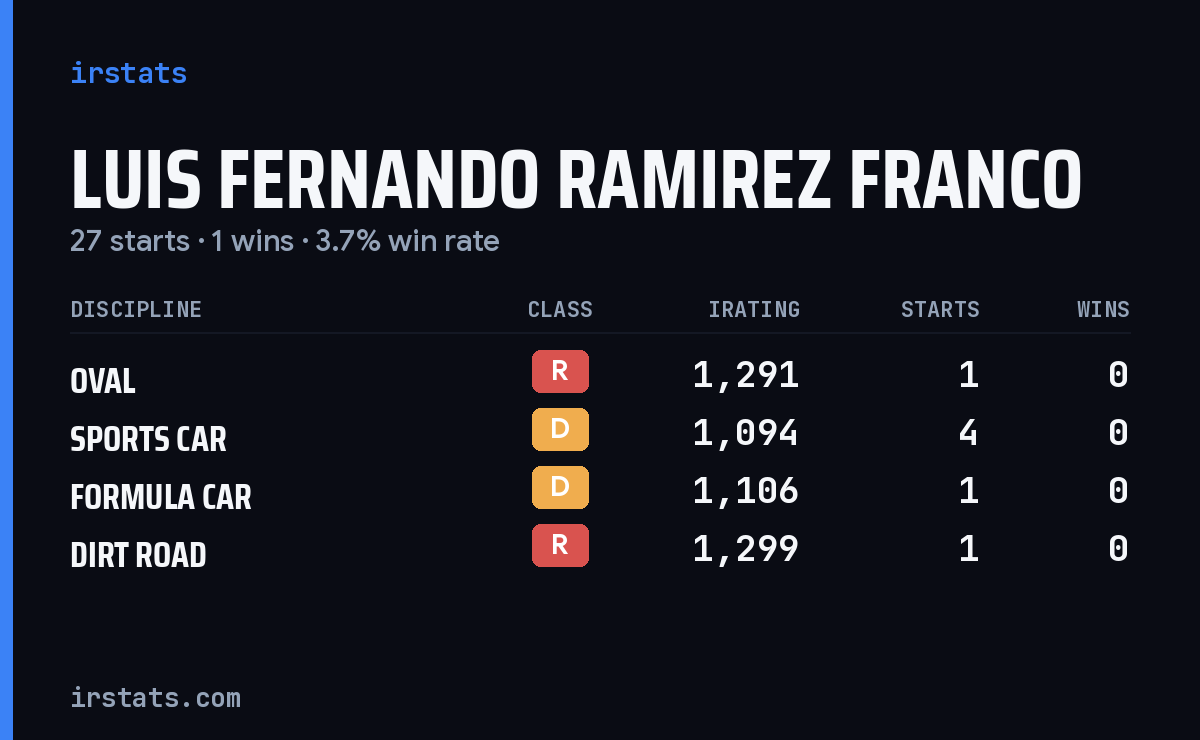Sort by the IRATING column header
Image resolution: width=1200 pixels, height=740 pixels.
pos(754,310)
